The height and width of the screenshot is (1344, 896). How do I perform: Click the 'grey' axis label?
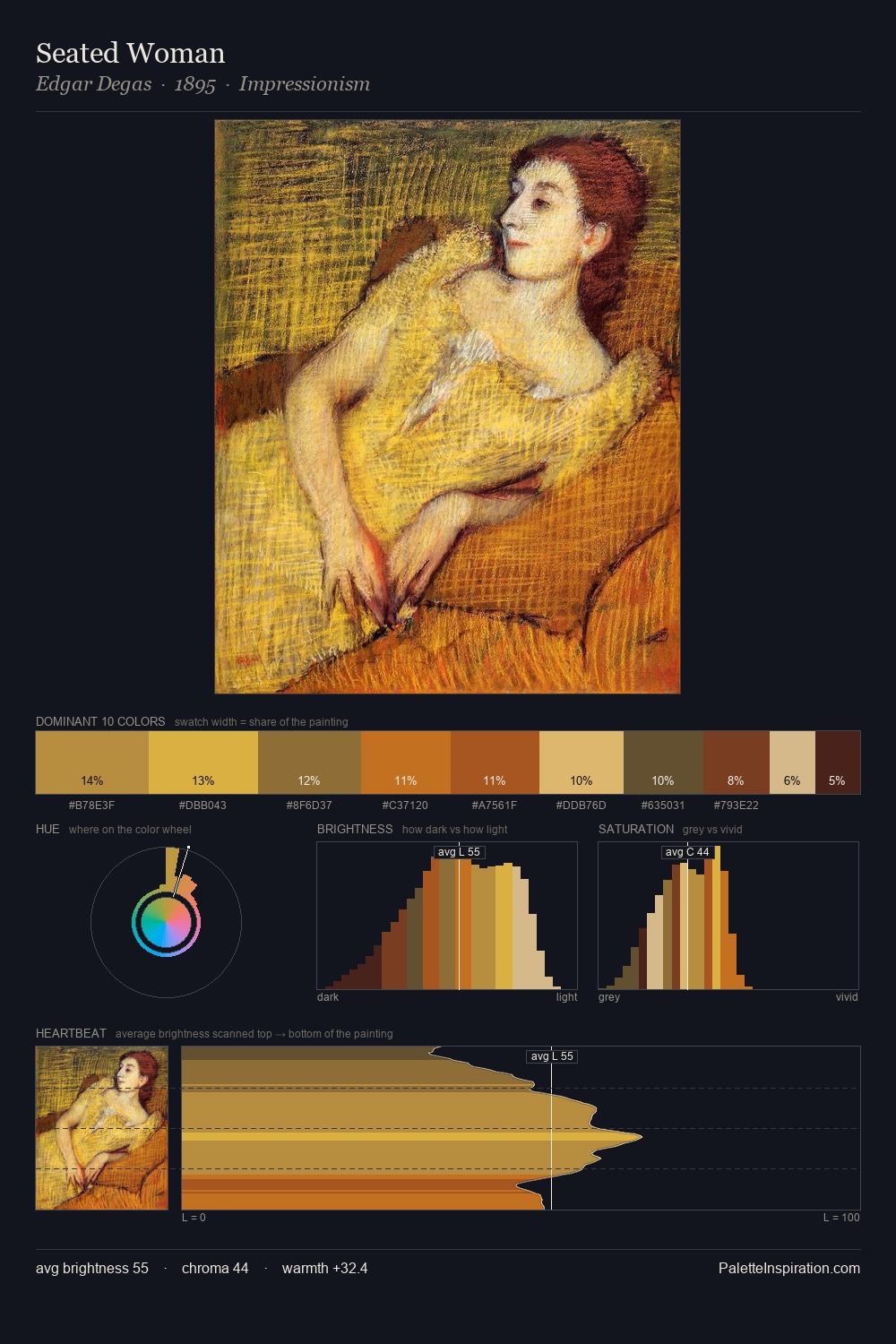coord(609,997)
